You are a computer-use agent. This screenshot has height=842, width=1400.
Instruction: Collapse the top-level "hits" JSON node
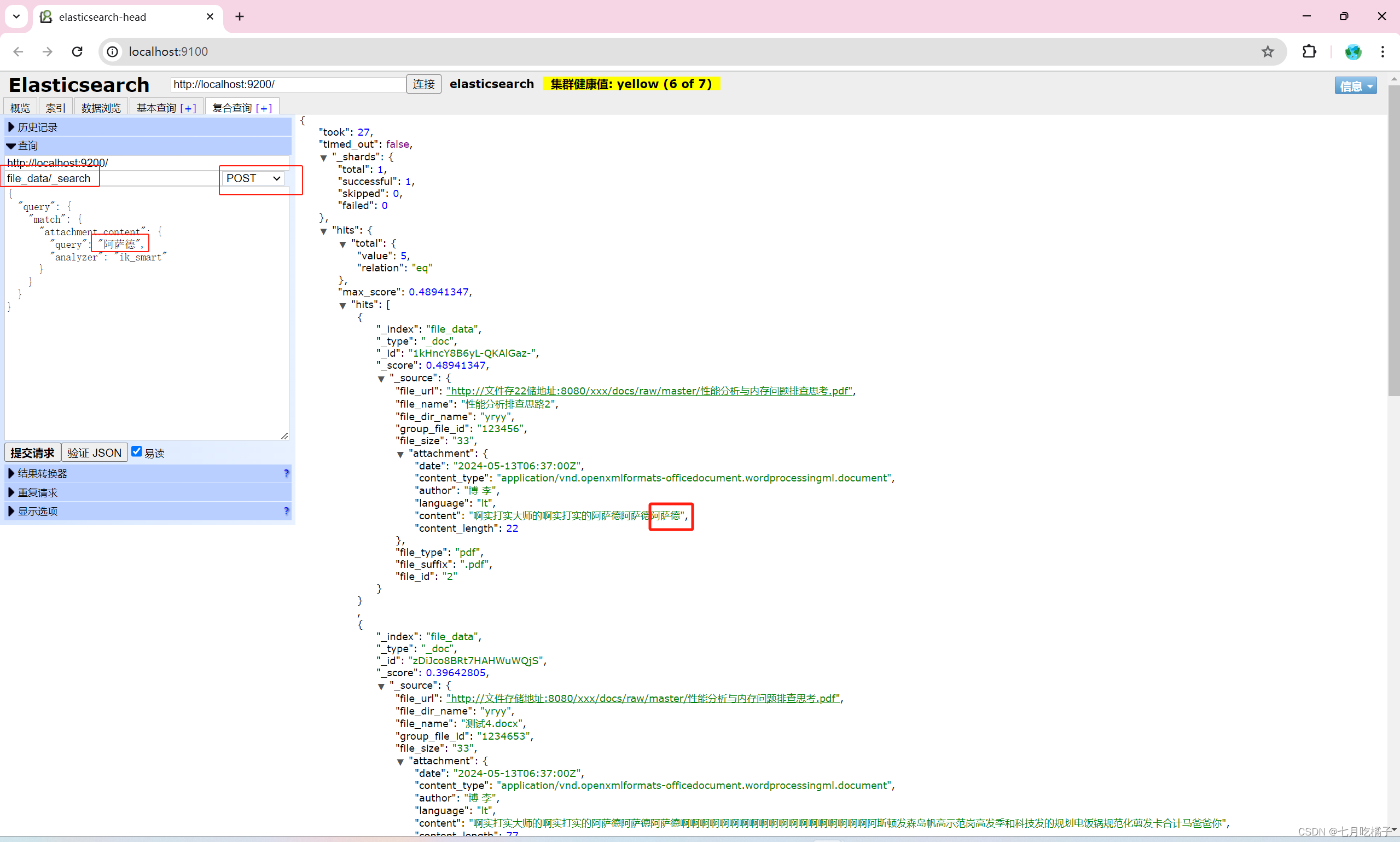pyautogui.click(x=323, y=231)
